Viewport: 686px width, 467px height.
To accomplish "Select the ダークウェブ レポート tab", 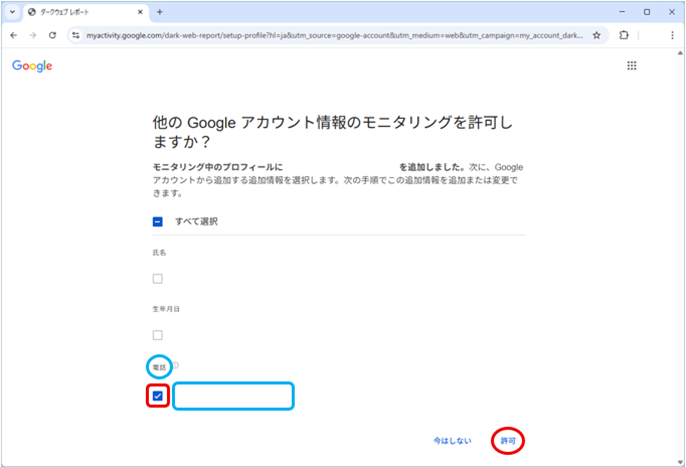I will point(80,12).
